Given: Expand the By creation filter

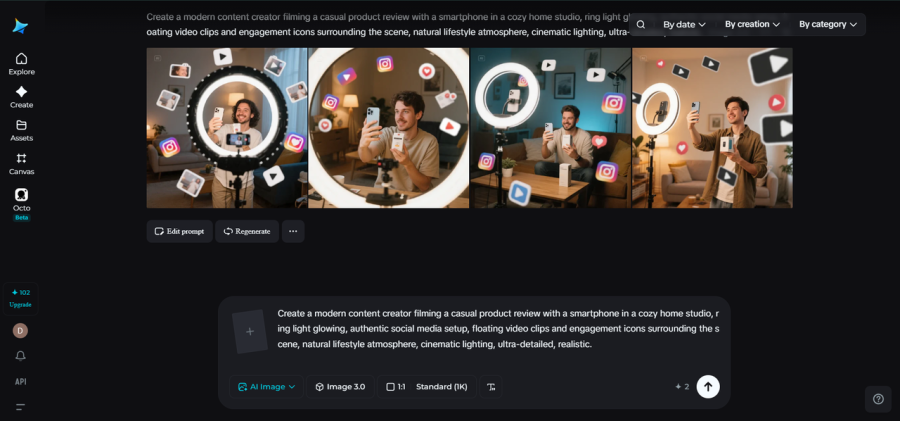Looking at the screenshot, I should 752,24.
